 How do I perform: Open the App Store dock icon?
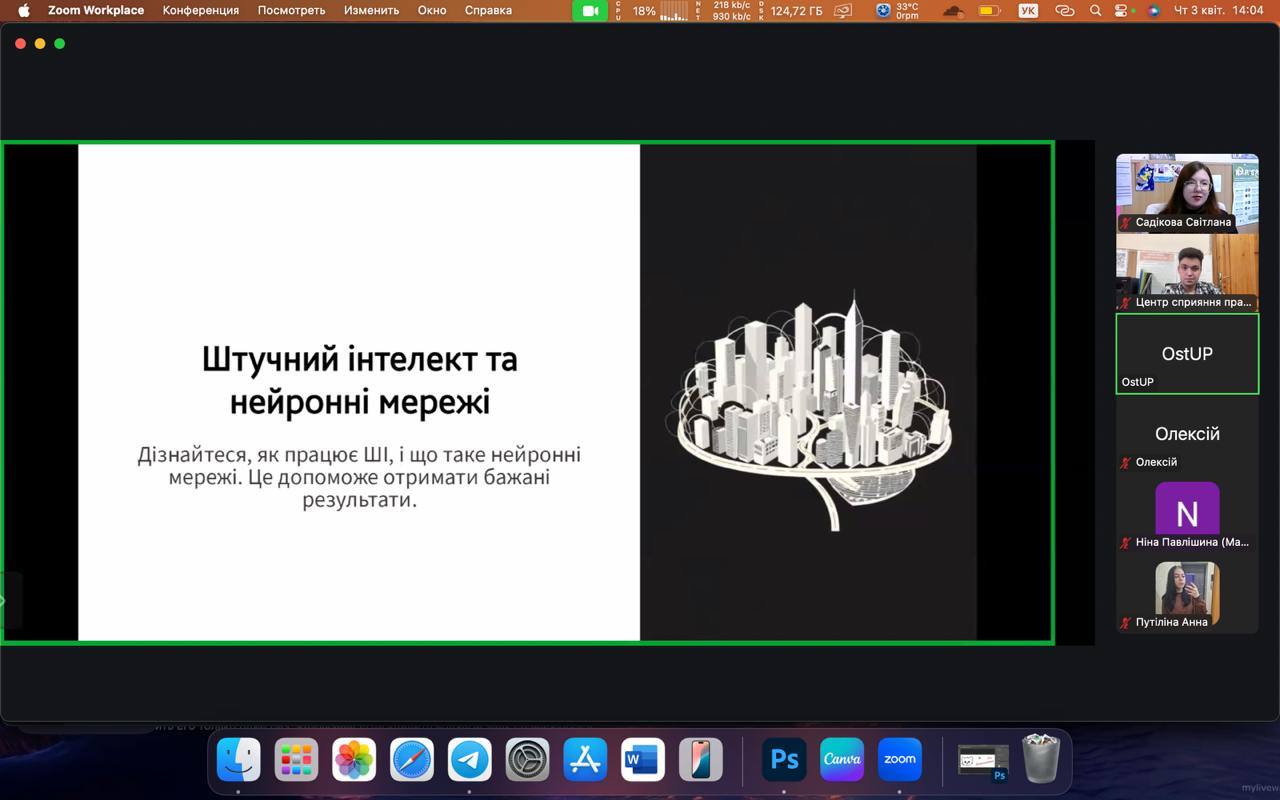tap(585, 760)
